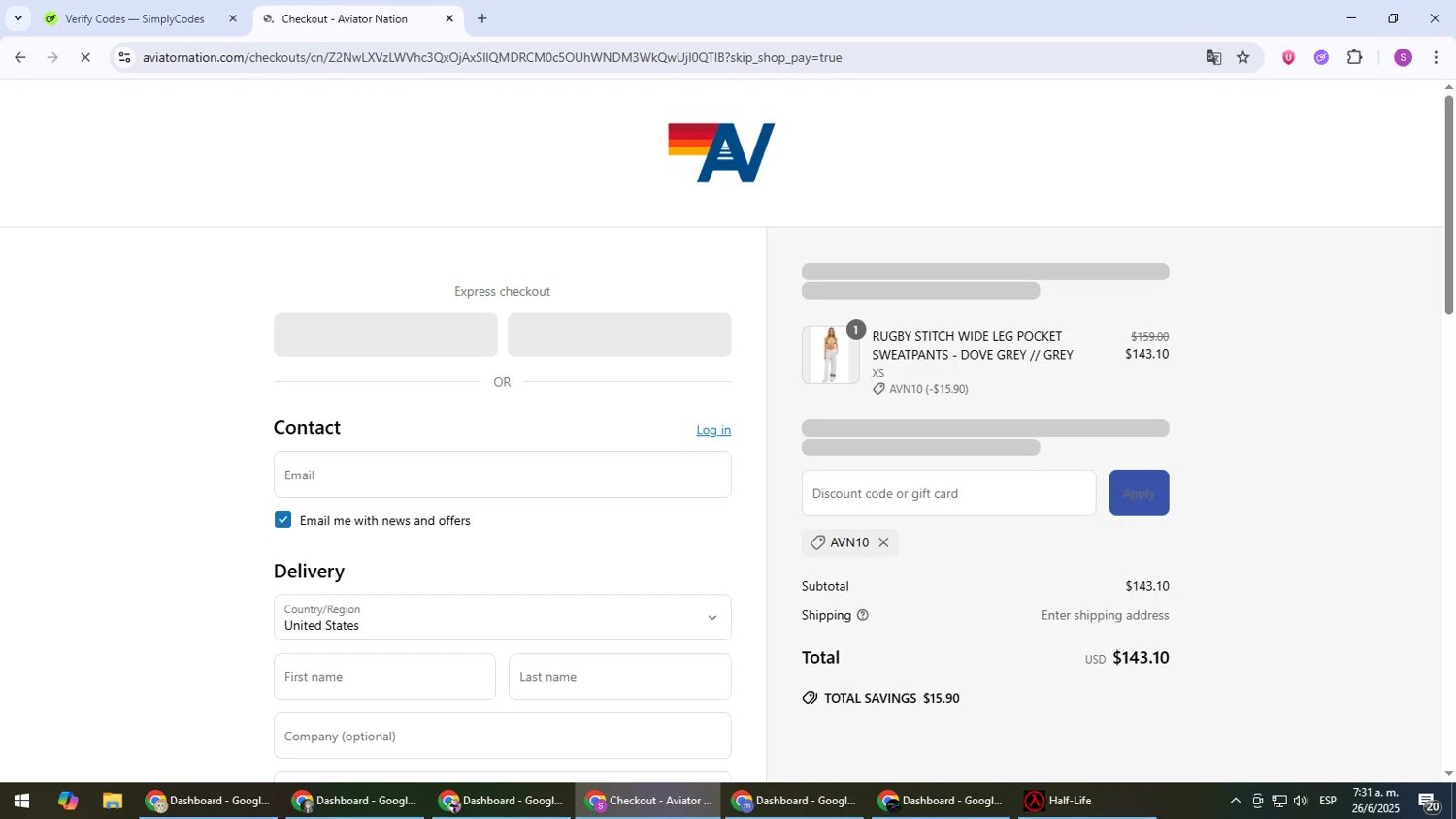The image size is (1456, 819).
Task: Open the volume speaker tray icon
Action: [1301, 801]
